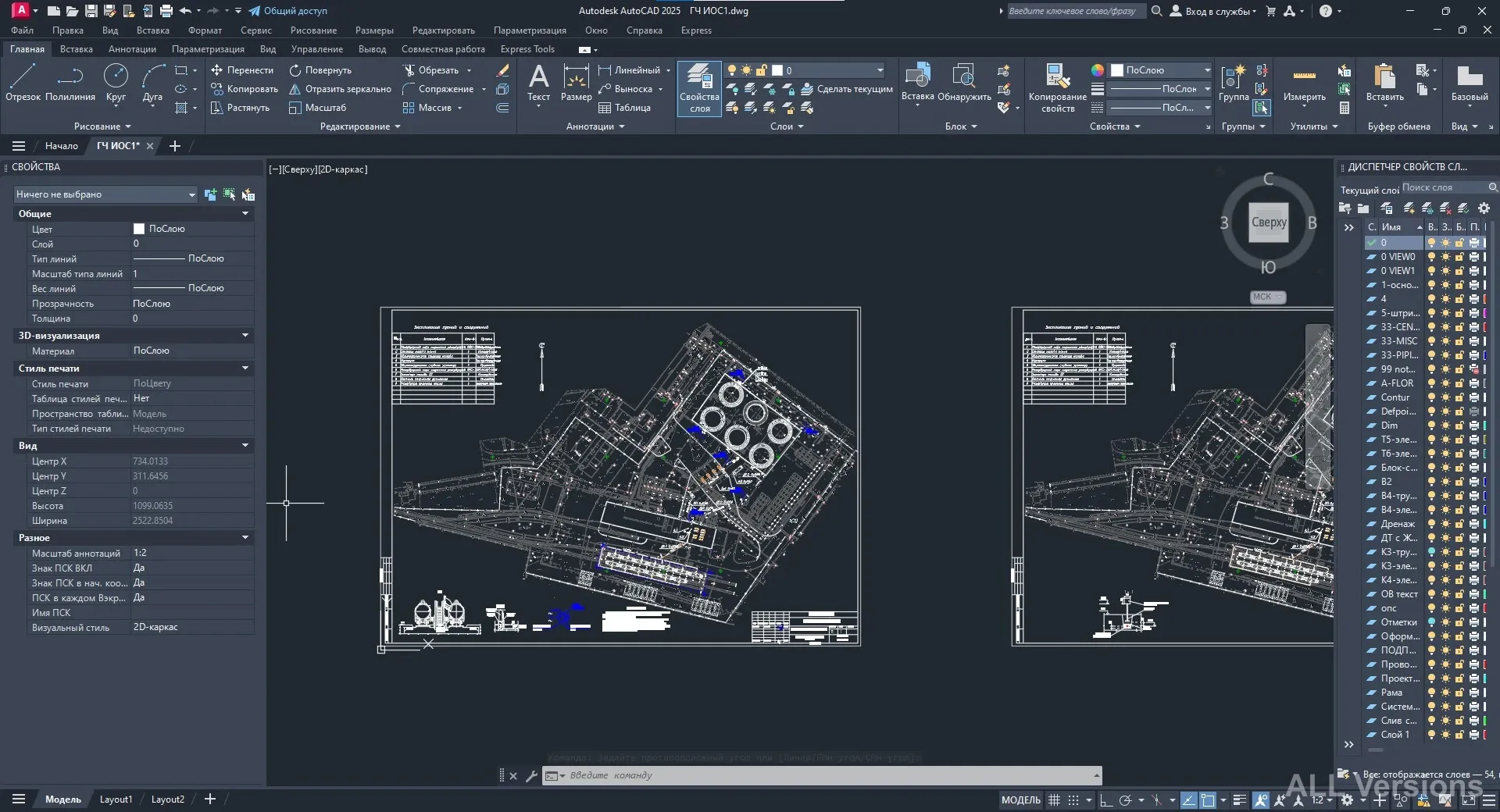Click the Перенести move tool
1500x812 pixels.
[x=242, y=70]
